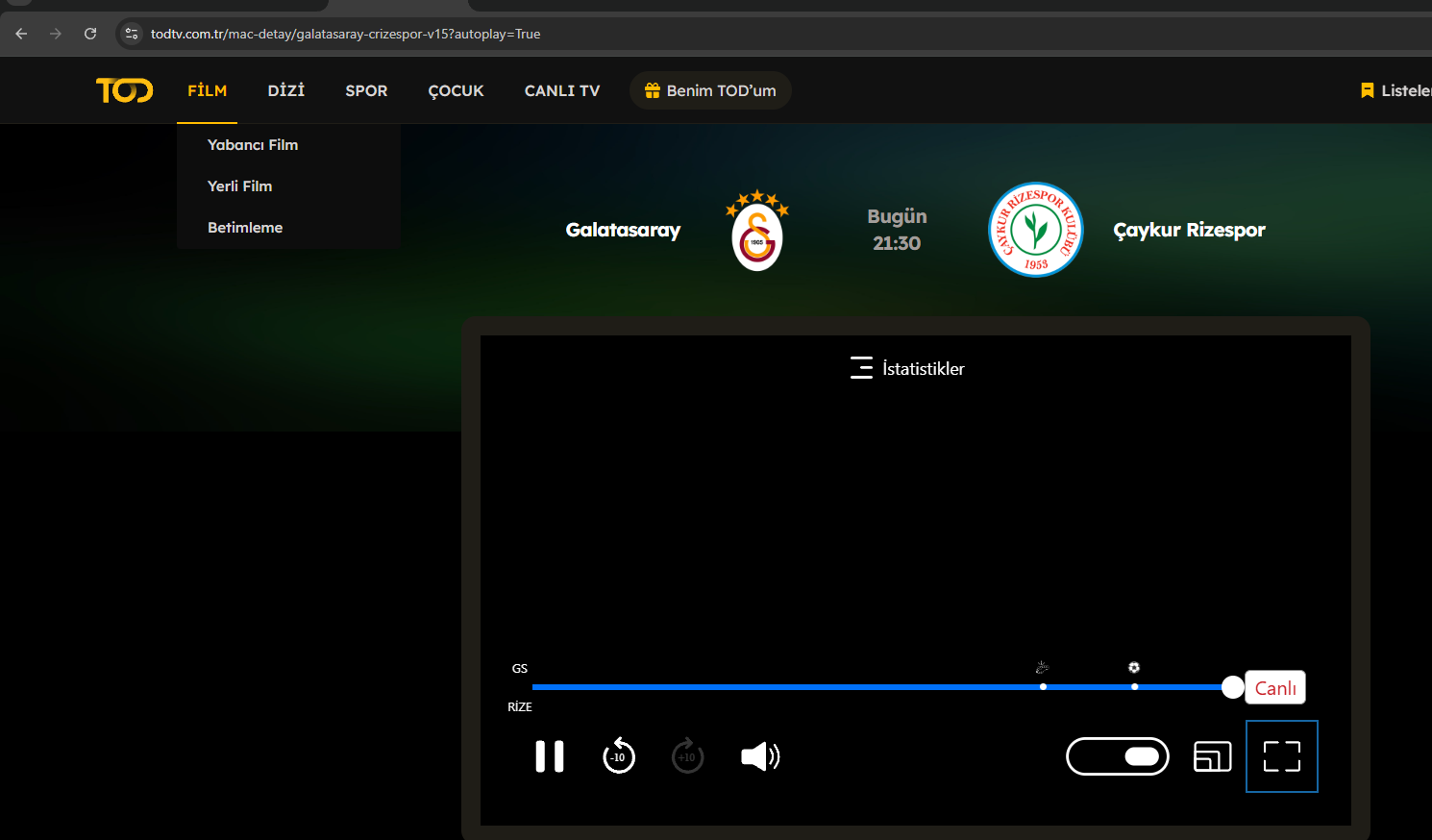
Task: Open the SPOR menu
Action: [366, 90]
